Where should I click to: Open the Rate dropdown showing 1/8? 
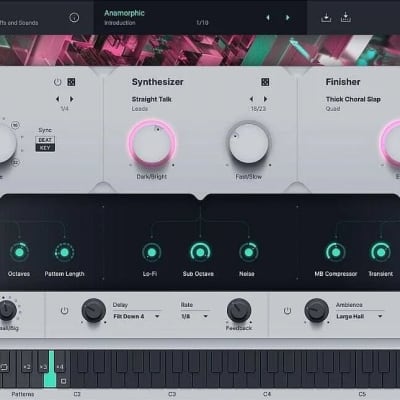tap(195, 316)
